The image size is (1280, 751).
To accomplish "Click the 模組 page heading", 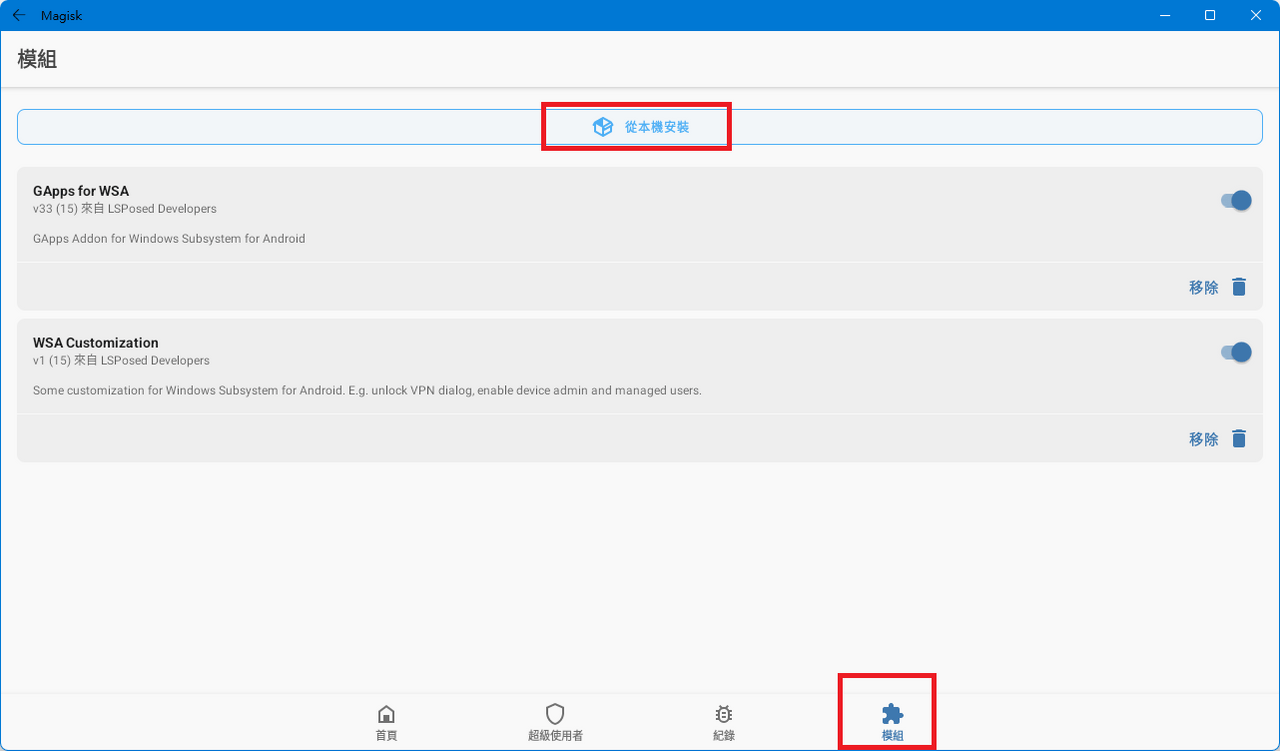I will (x=37, y=59).
